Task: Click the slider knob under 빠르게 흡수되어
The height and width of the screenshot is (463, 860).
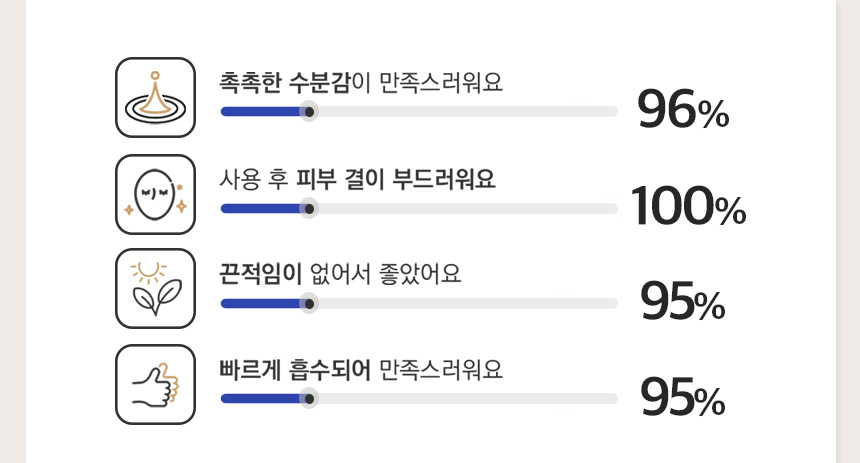Action: point(309,399)
